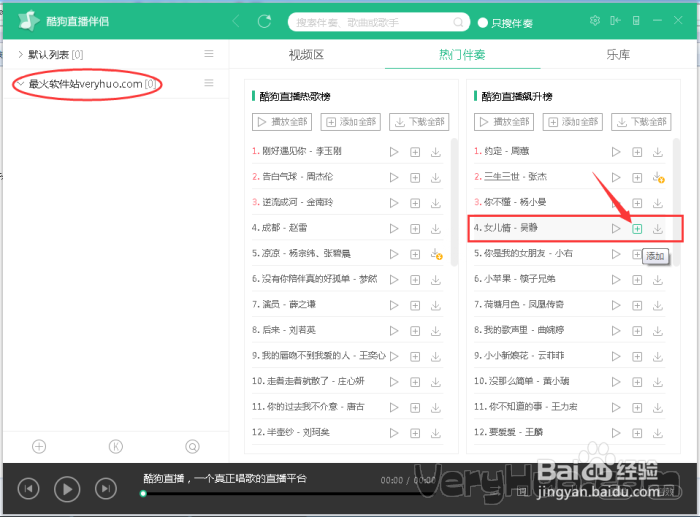Switch to 视频区 tab
The height and width of the screenshot is (517, 700).
point(306,55)
